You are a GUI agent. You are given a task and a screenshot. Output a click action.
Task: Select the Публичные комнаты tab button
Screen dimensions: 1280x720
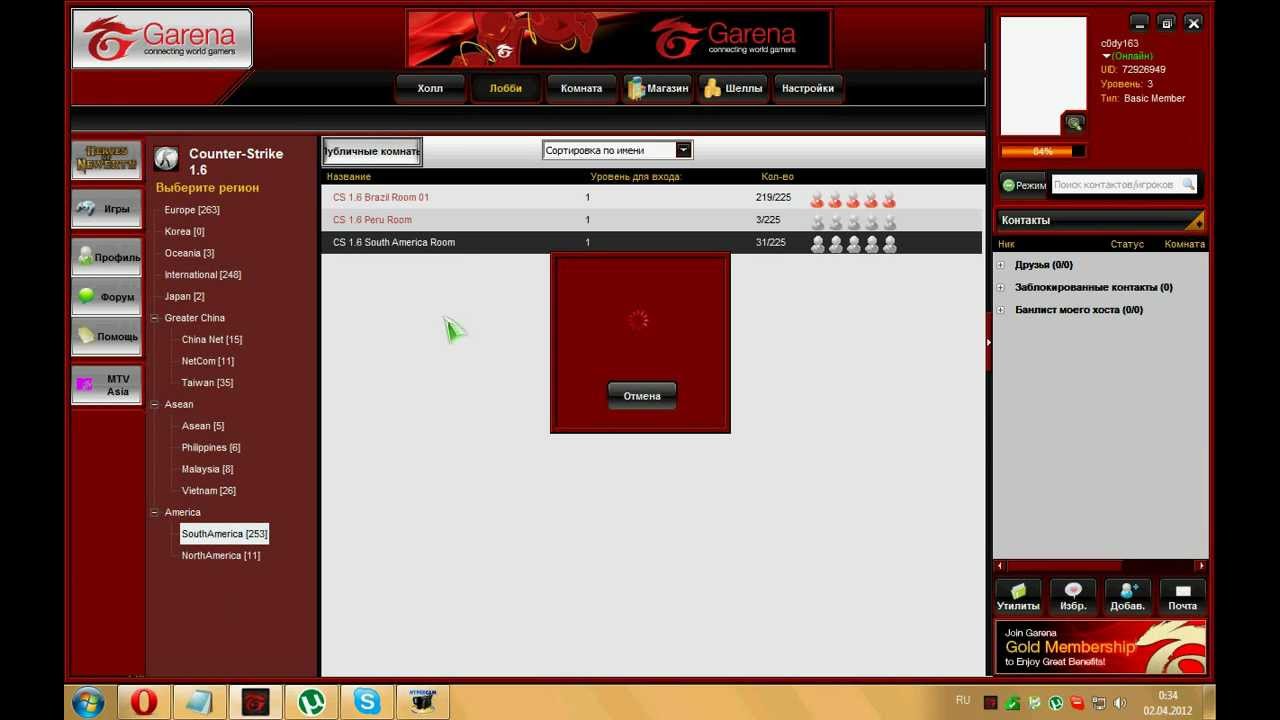click(x=372, y=151)
